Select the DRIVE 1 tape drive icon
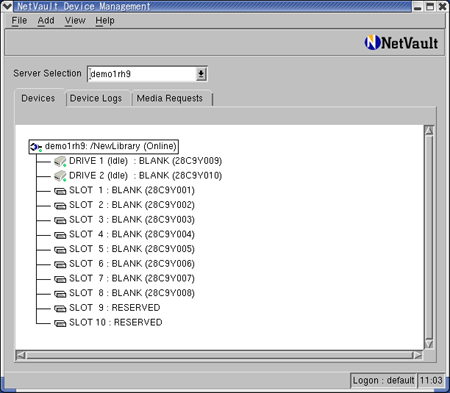This screenshot has height=393, width=450. click(x=60, y=161)
